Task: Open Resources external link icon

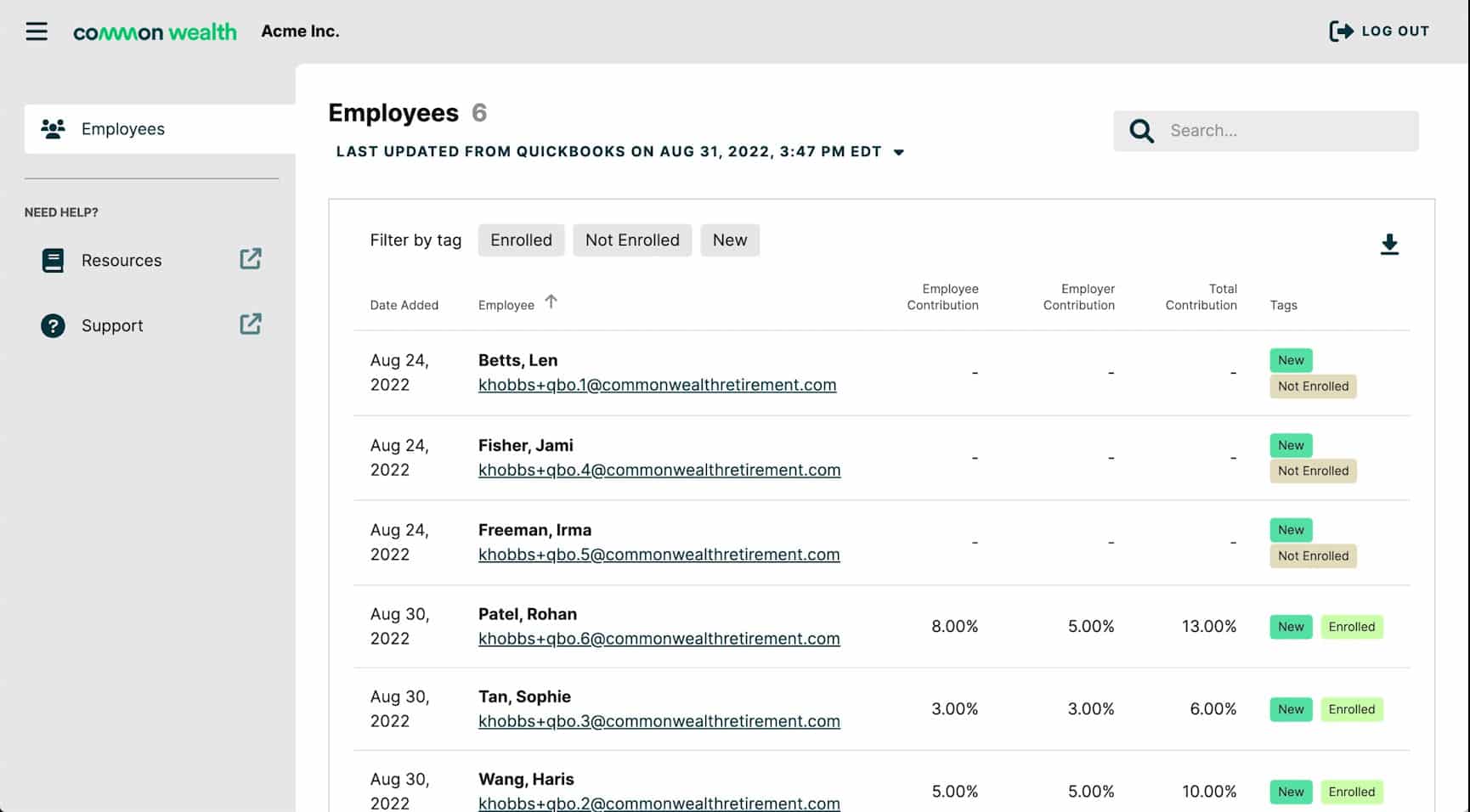Action: [251, 258]
